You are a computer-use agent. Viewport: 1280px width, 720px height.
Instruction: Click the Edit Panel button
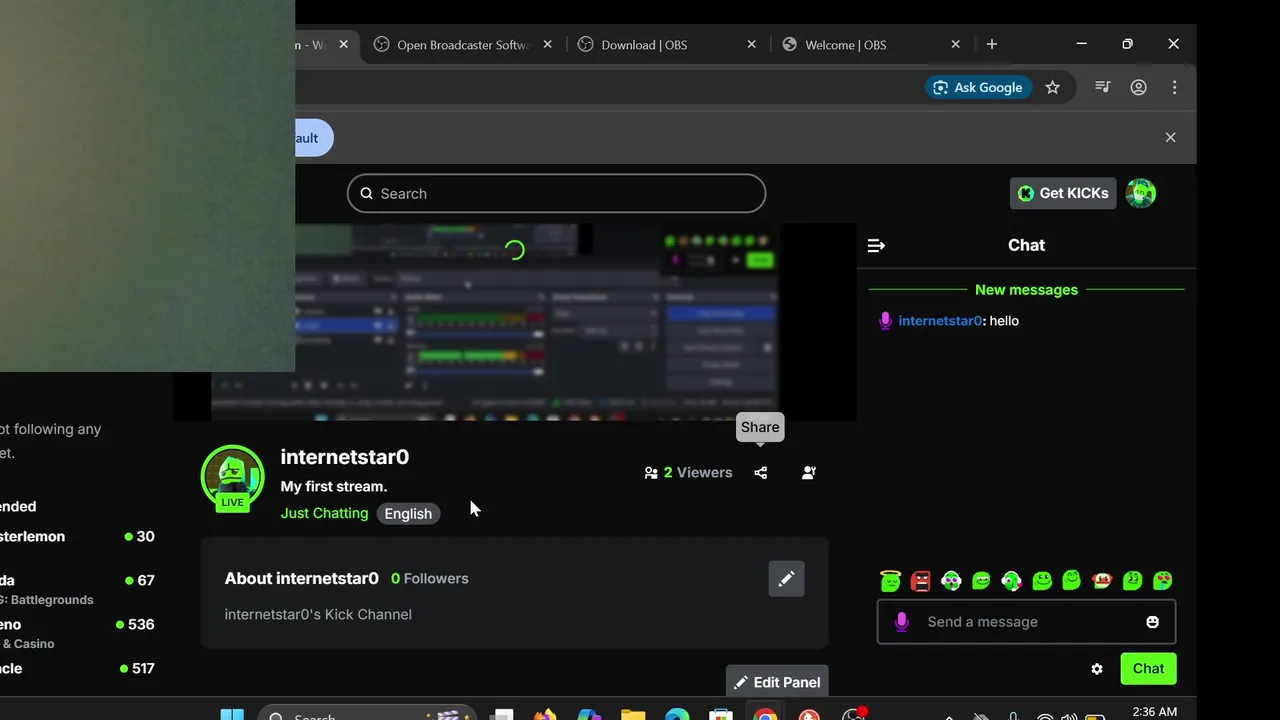coord(777,682)
